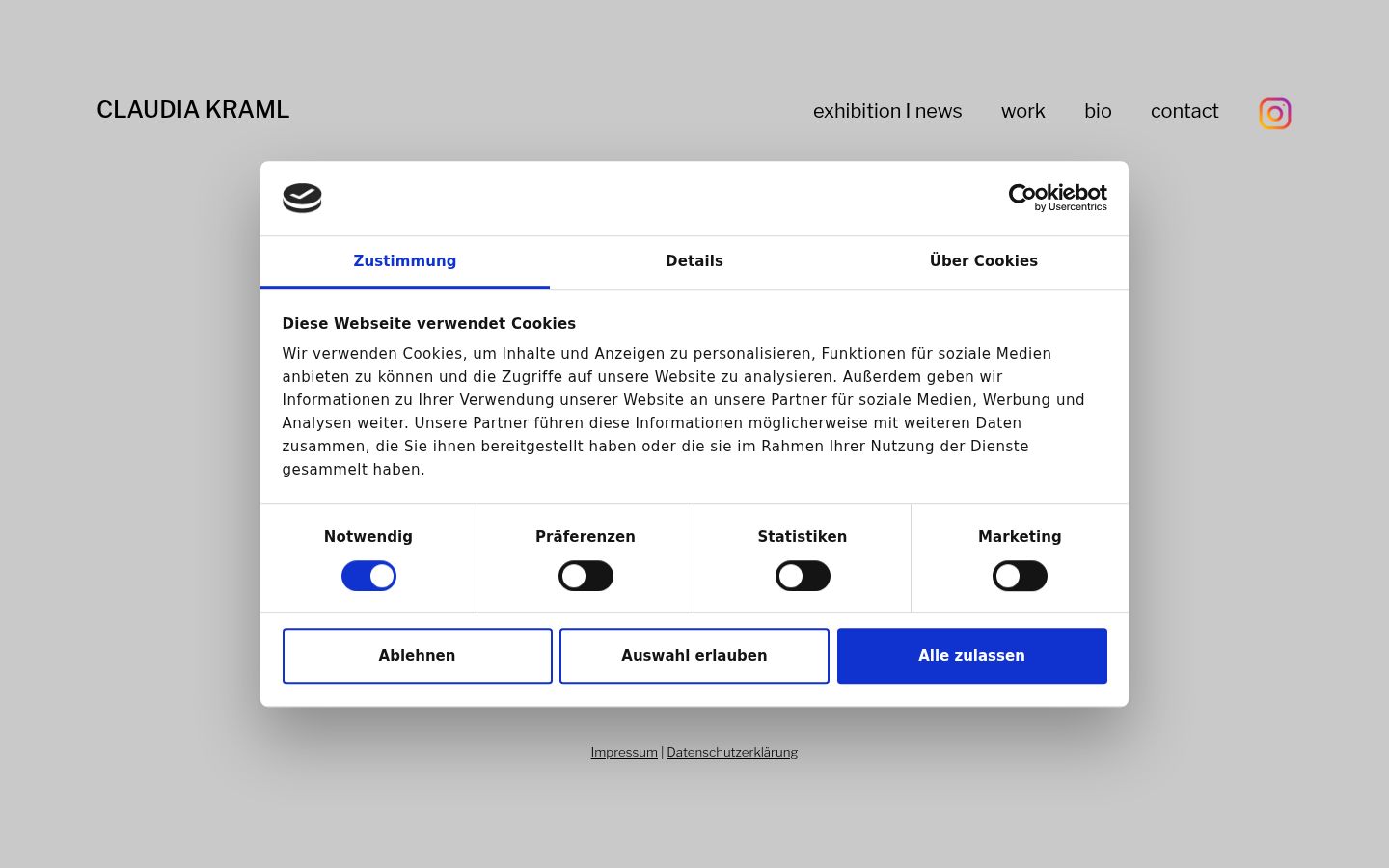The image size is (1389, 868).
Task: Open the Instagram profile icon
Action: tap(1274, 113)
